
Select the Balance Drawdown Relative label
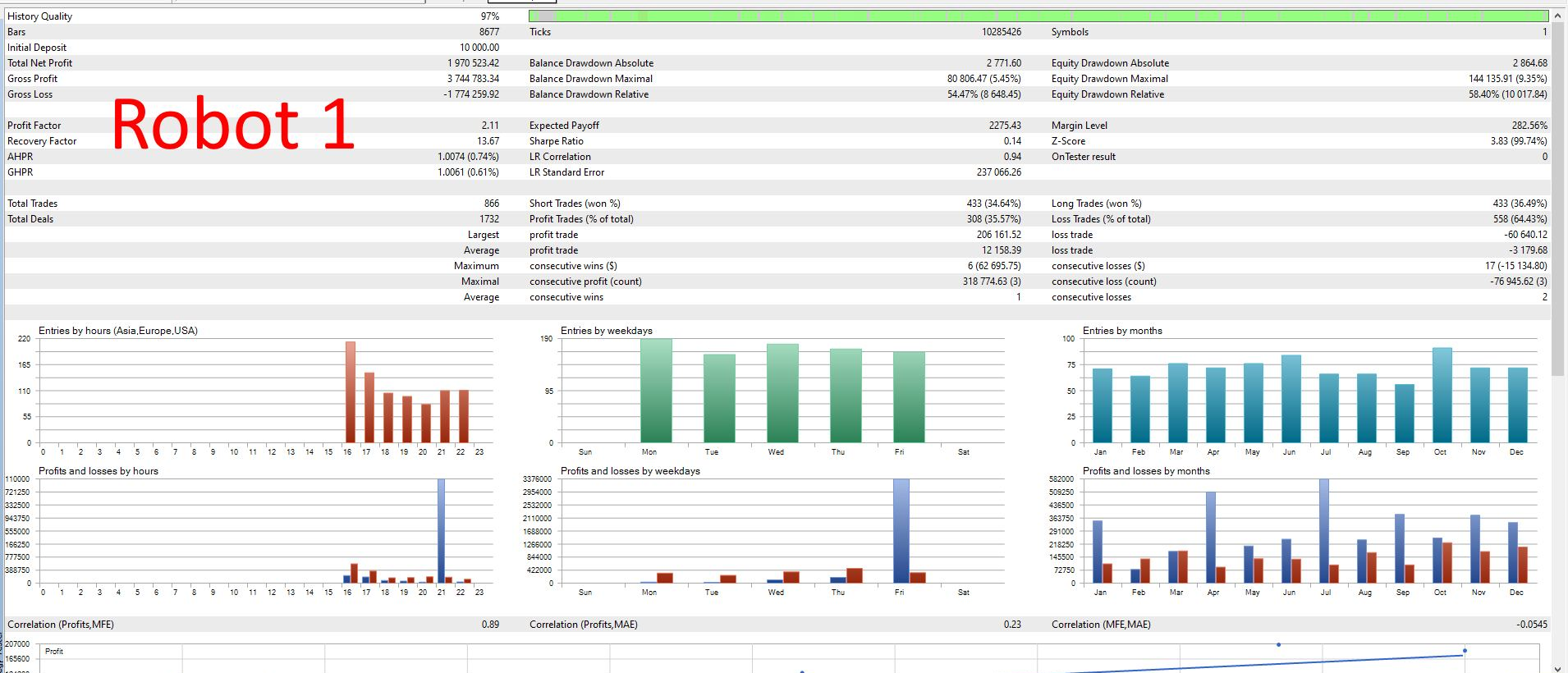tap(589, 94)
